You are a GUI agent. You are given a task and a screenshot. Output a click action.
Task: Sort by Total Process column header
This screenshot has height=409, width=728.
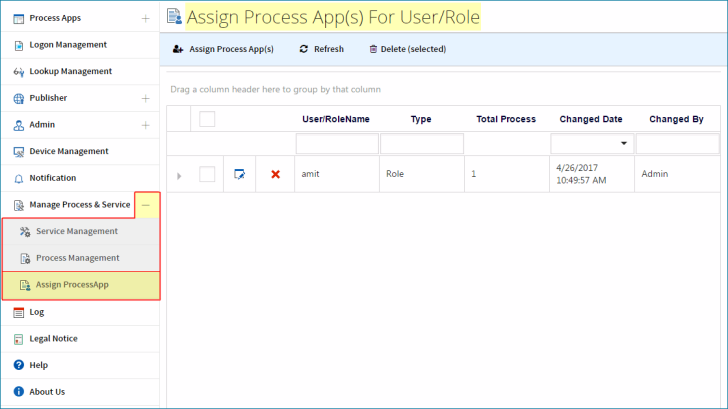click(506, 119)
